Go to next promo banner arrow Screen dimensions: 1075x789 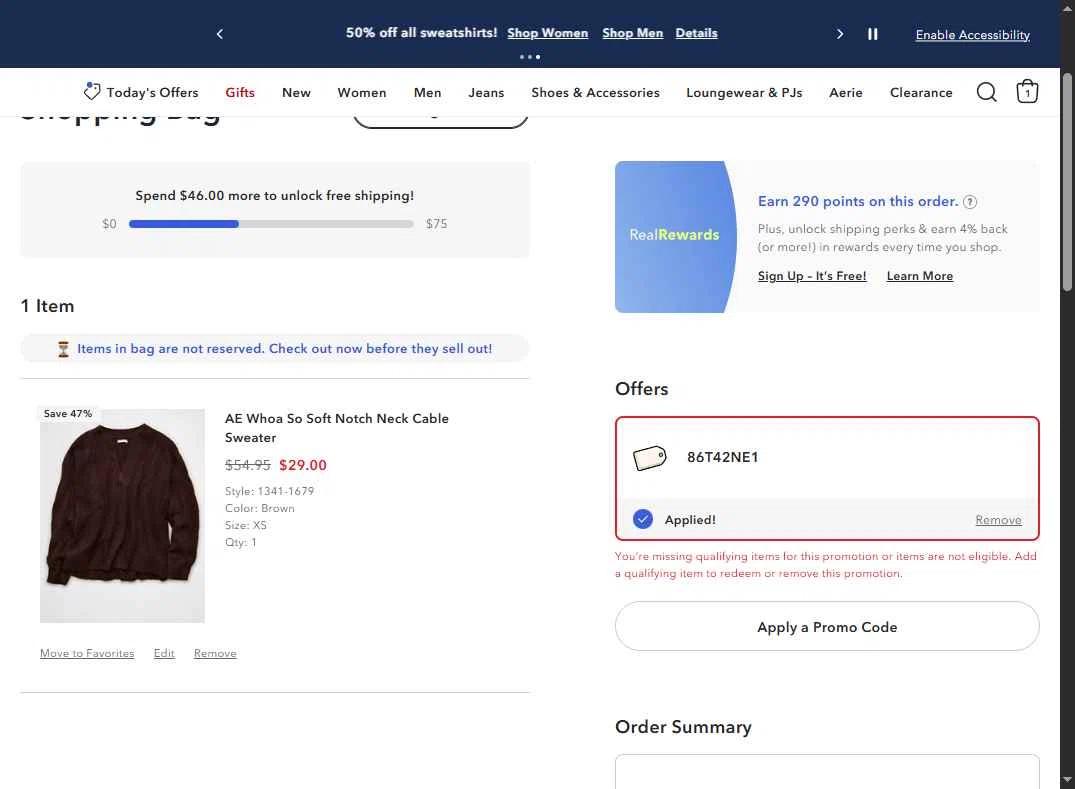coord(839,34)
